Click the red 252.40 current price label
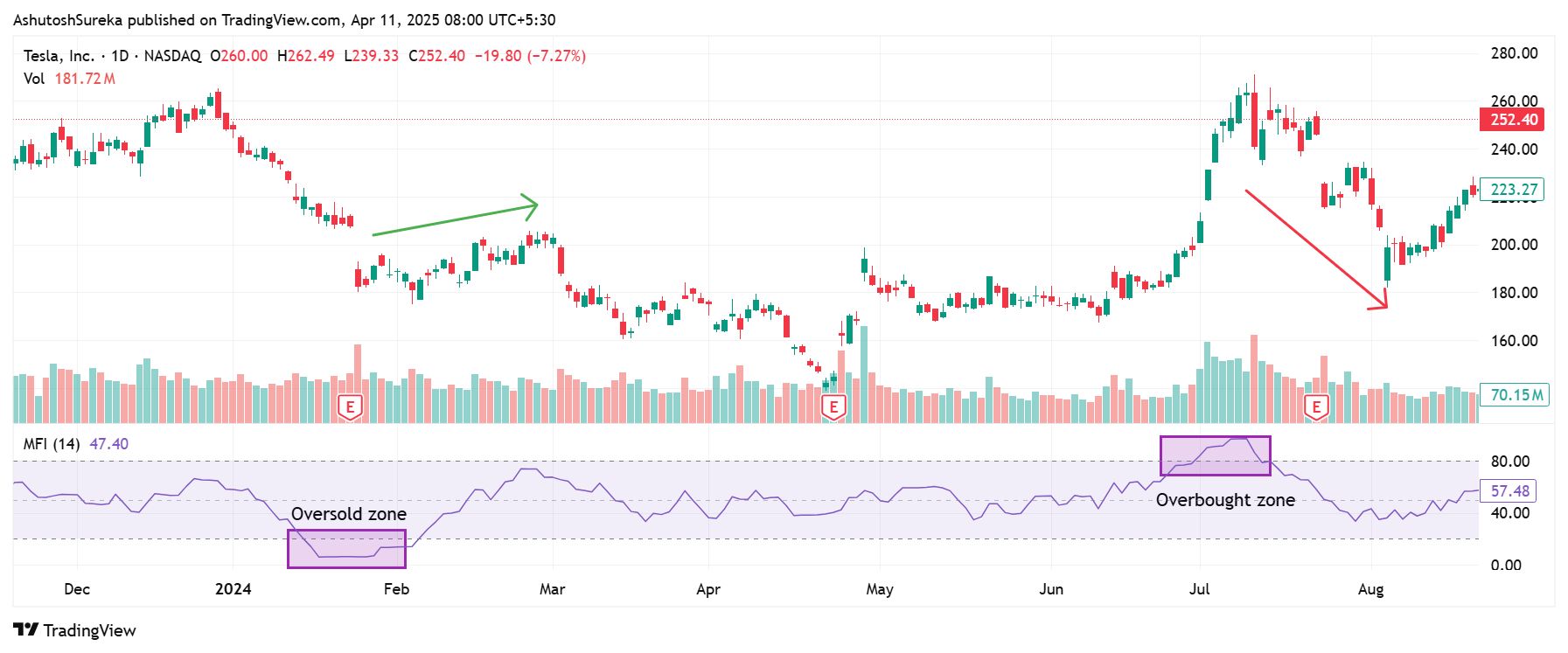Image resolution: width=1568 pixels, height=653 pixels. [1512, 120]
